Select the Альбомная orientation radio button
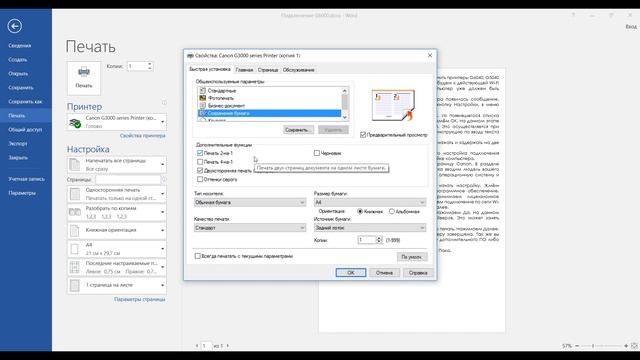This screenshot has height=360, width=640. click(x=392, y=211)
